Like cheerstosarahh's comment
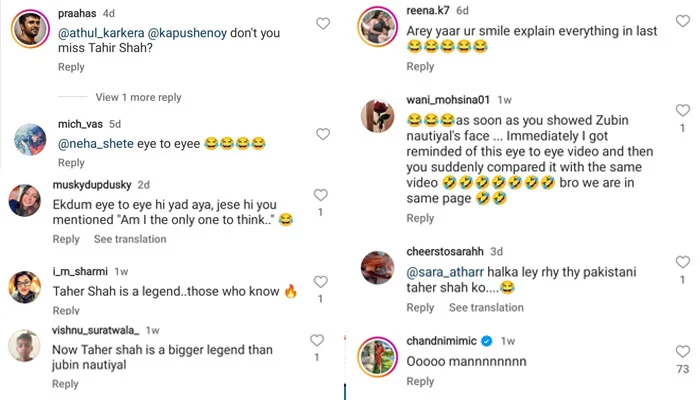The height and width of the screenshot is (400, 700). (682, 262)
